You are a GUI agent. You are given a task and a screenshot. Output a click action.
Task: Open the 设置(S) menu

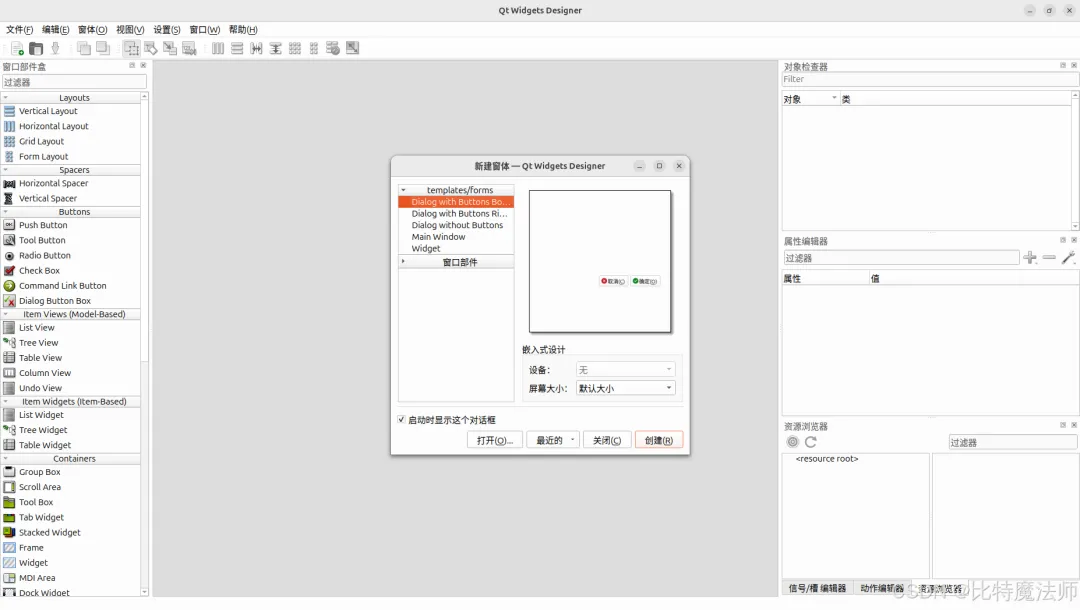(167, 30)
